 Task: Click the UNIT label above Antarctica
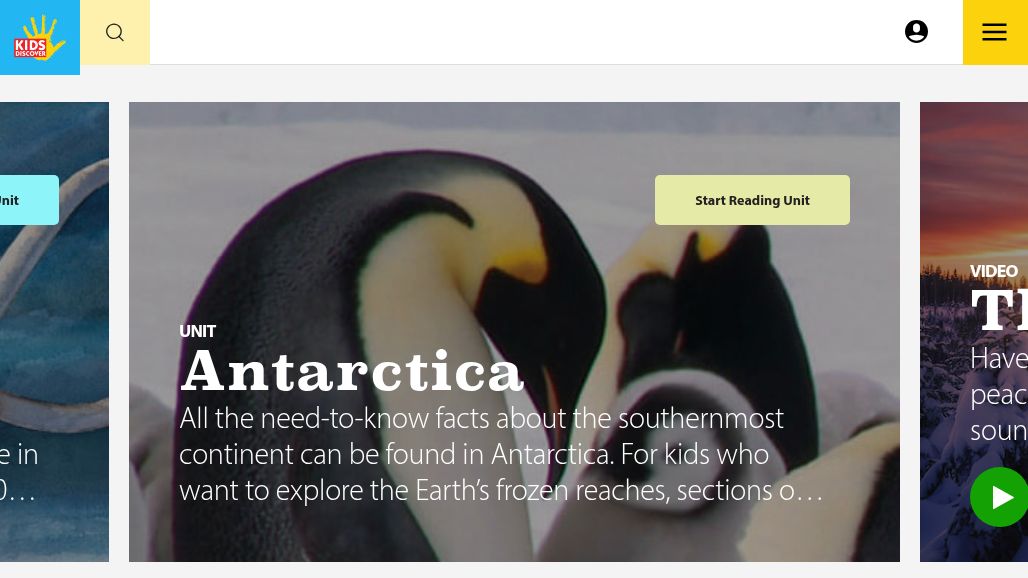pos(197,331)
